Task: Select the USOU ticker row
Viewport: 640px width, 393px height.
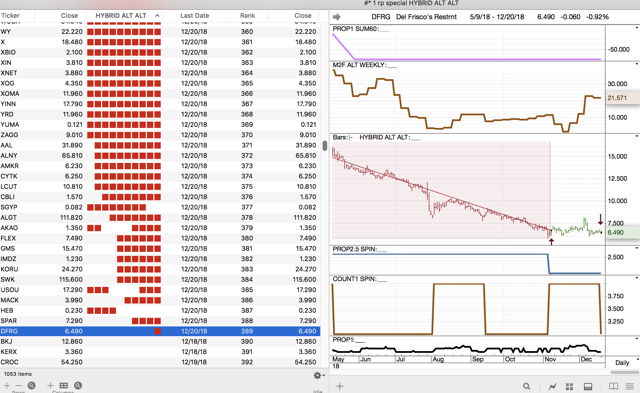Action: (x=160, y=290)
